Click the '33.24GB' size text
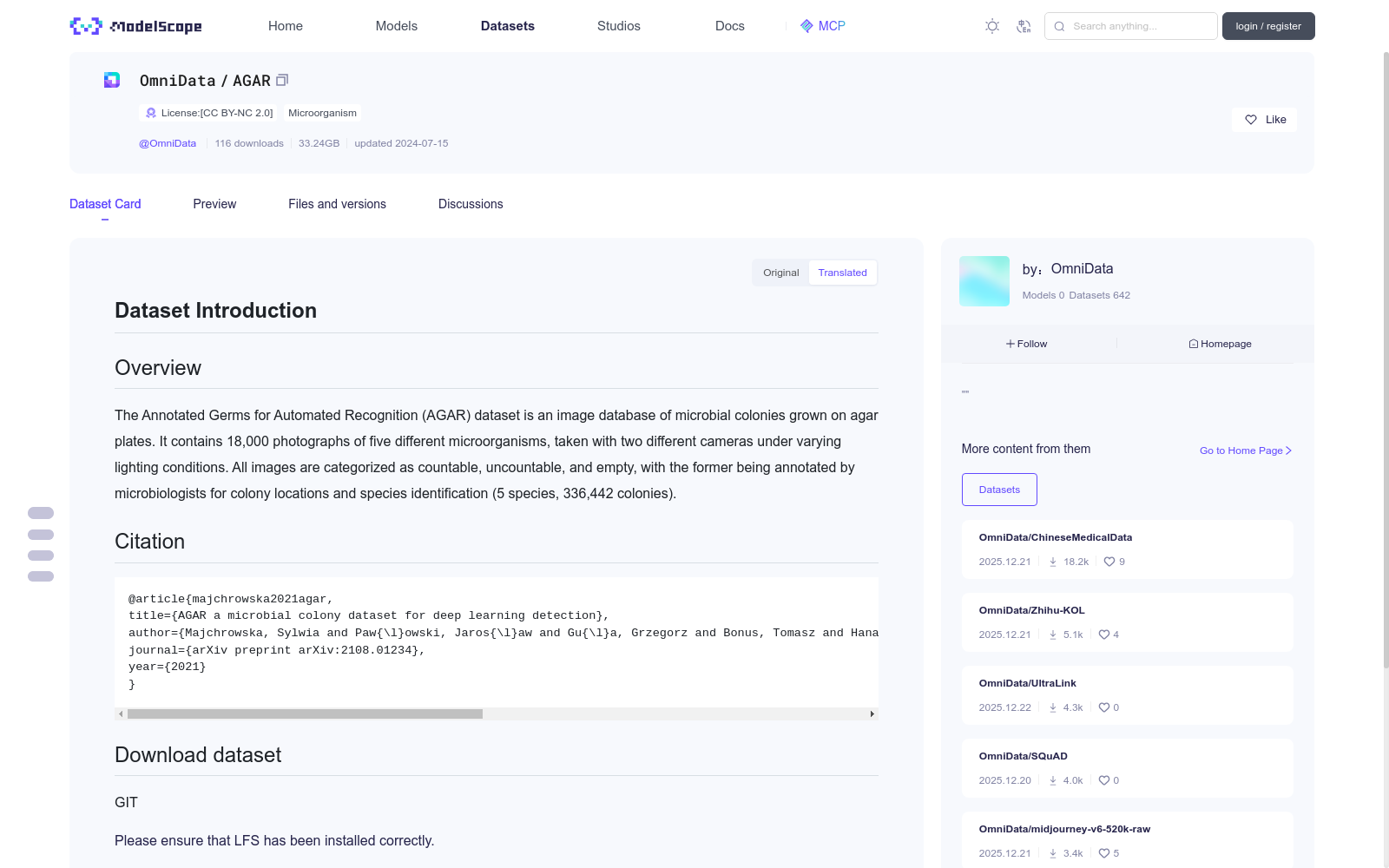Image resolution: width=1389 pixels, height=868 pixels. click(319, 143)
